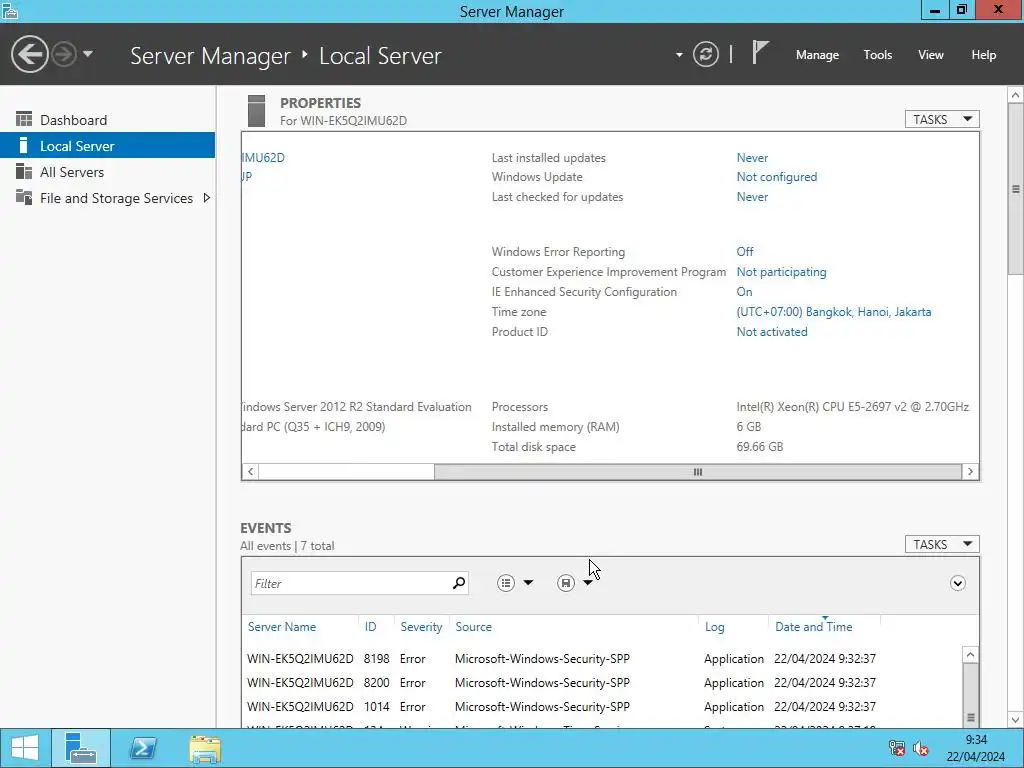Select Local Server in the sidebar
The width and height of the screenshot is (1024, 768).
[x=107, y=146]
